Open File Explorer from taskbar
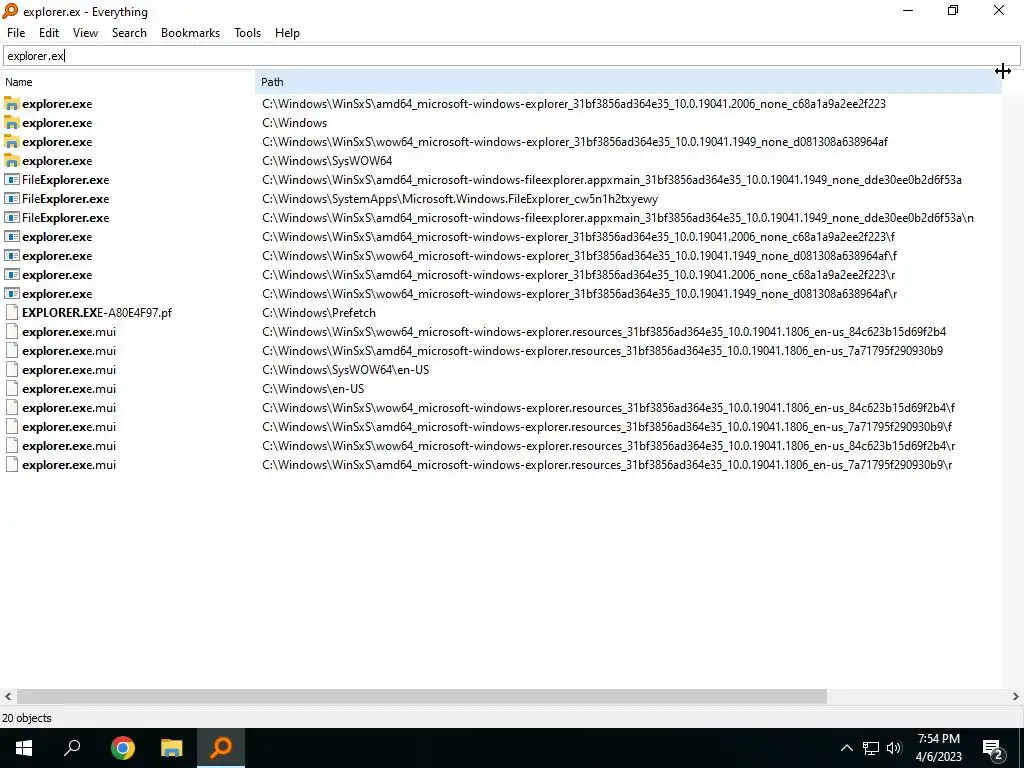This screenshot has width=1024, height=768. tap(172, 748)
